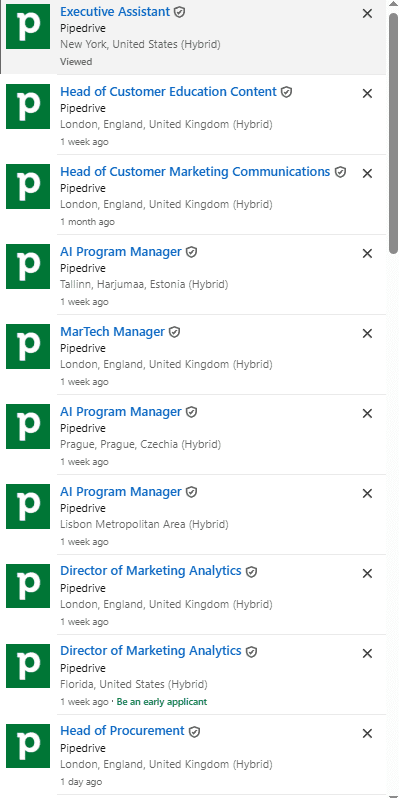Click verified badge next to Head of Procurement
The width and height of the screenshot is (399, 798).
194,732
